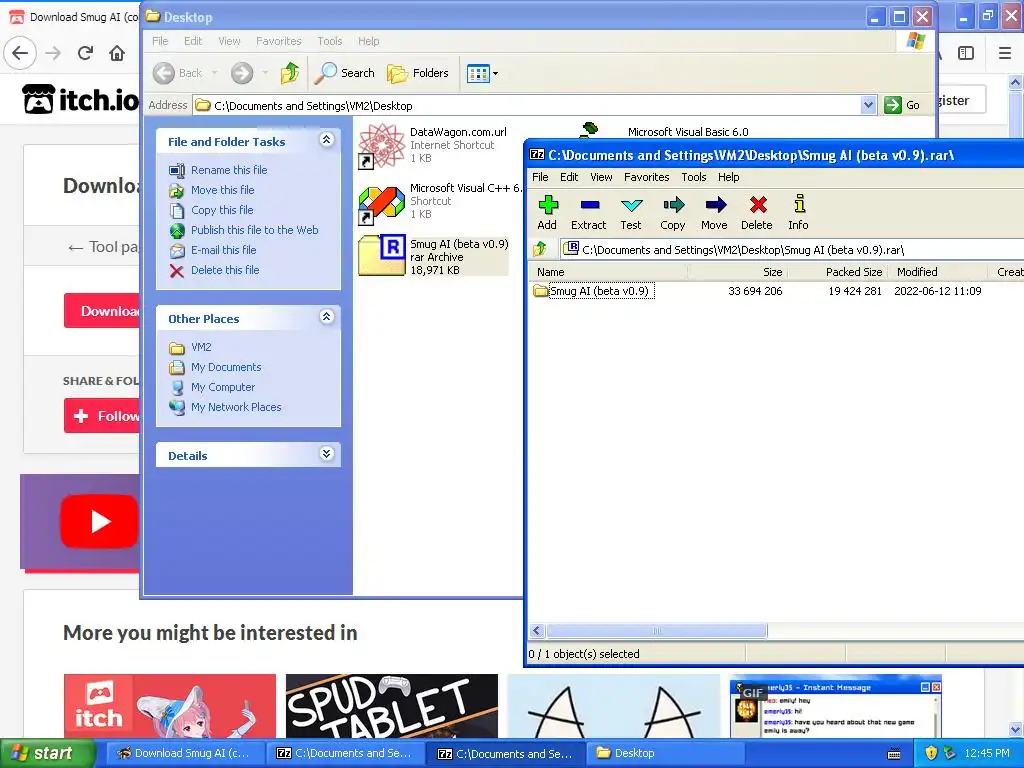The width and height of the screenshot is (1024, 768).
Task: Click the Add button in 7-Zip toolbar
Action: [547, 213]
